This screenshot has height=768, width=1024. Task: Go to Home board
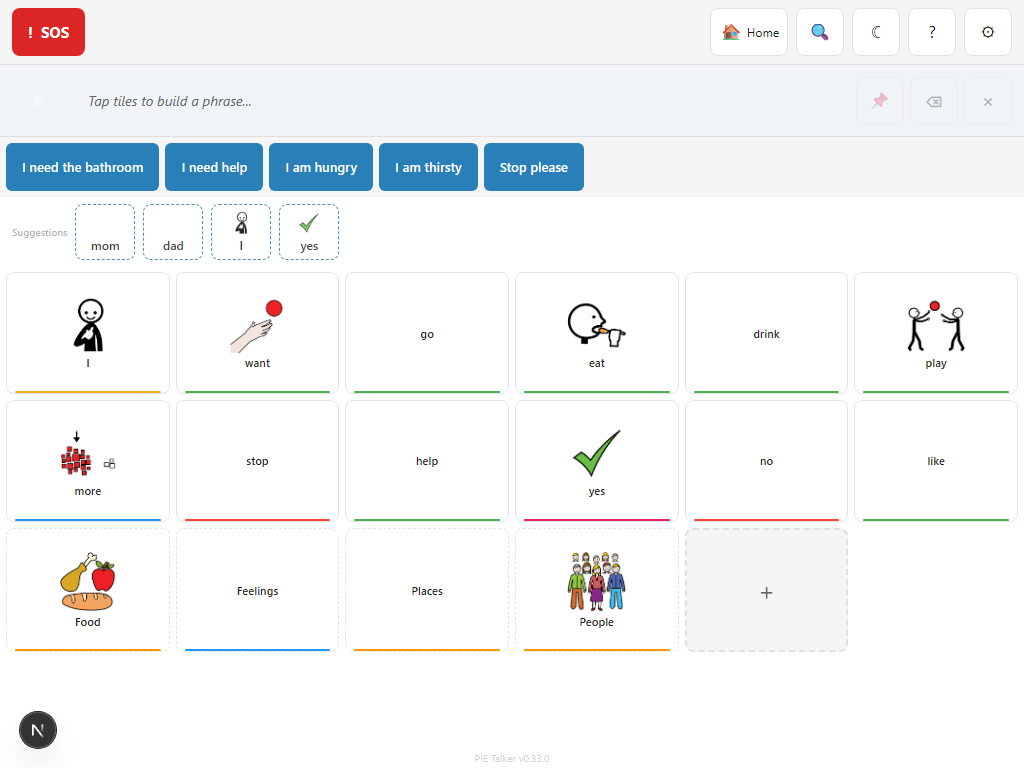point(749,32)
